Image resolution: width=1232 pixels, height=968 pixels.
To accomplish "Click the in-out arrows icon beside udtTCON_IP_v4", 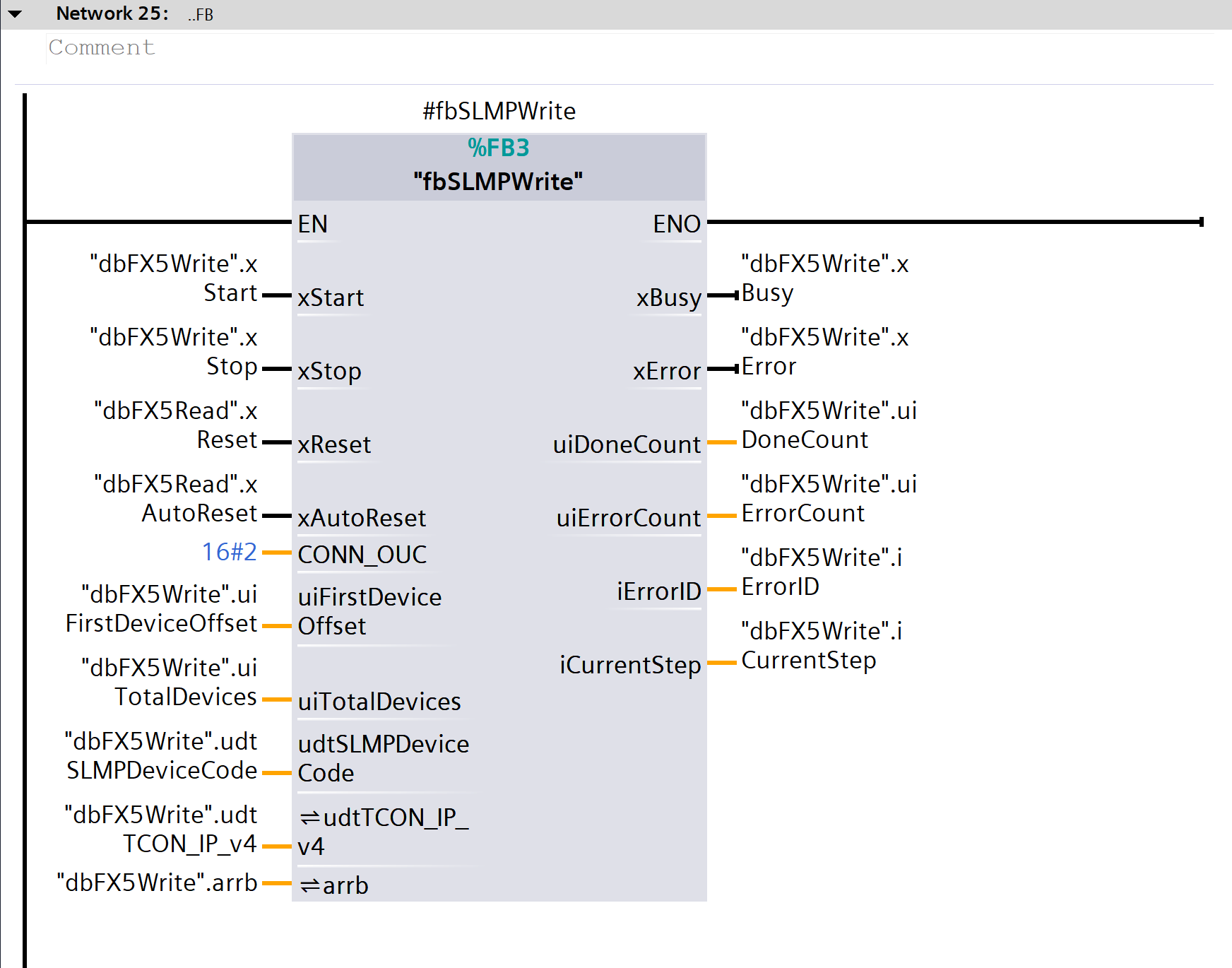I will point(309,818).
